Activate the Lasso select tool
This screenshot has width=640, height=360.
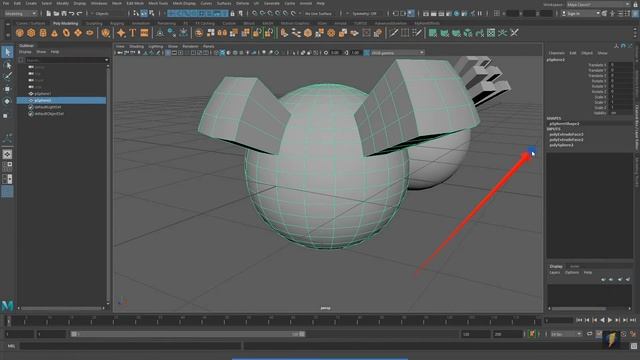coord(7,65)
